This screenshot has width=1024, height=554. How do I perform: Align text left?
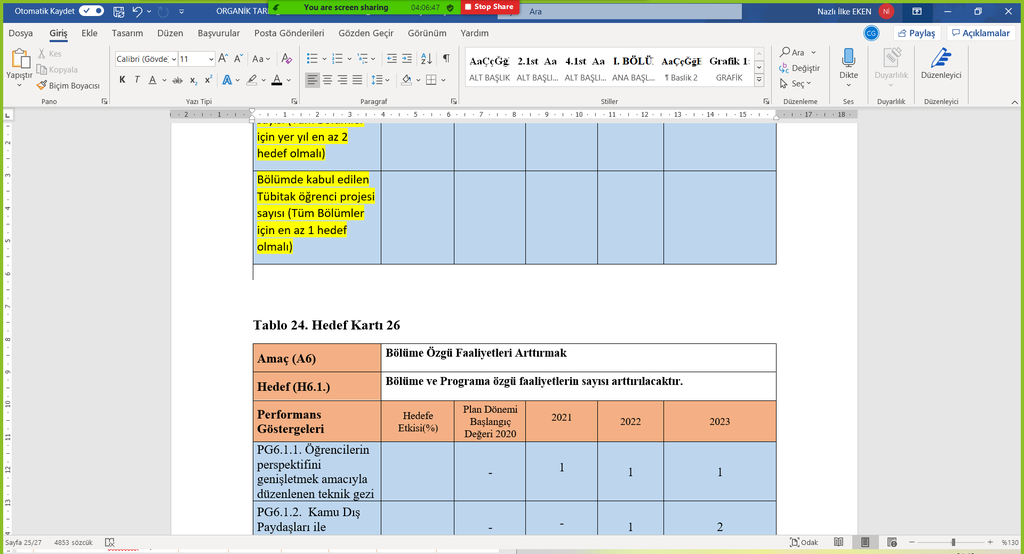pos(312,80)
